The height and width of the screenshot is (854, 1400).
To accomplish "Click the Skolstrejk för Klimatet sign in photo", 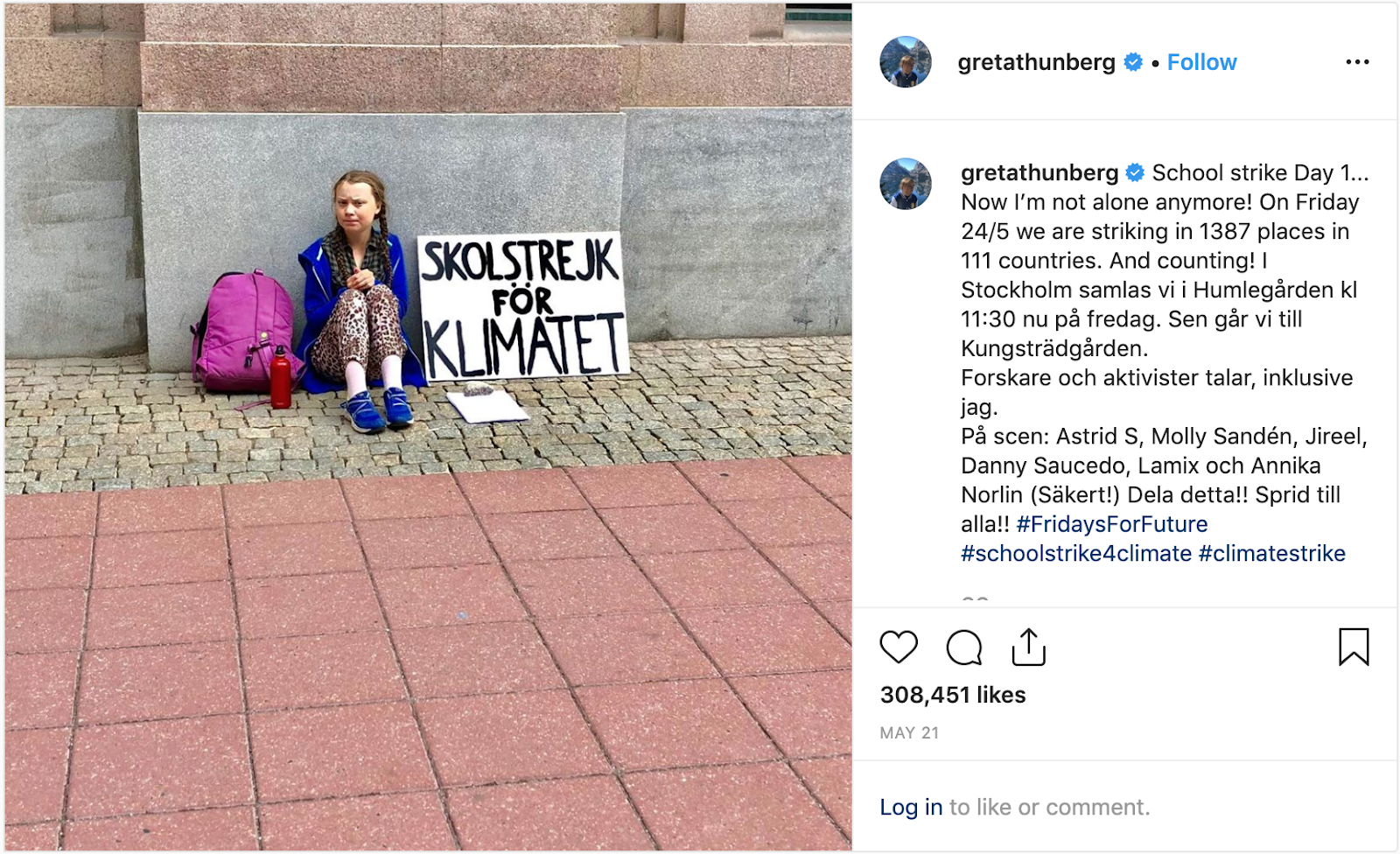I will point(523,306).
